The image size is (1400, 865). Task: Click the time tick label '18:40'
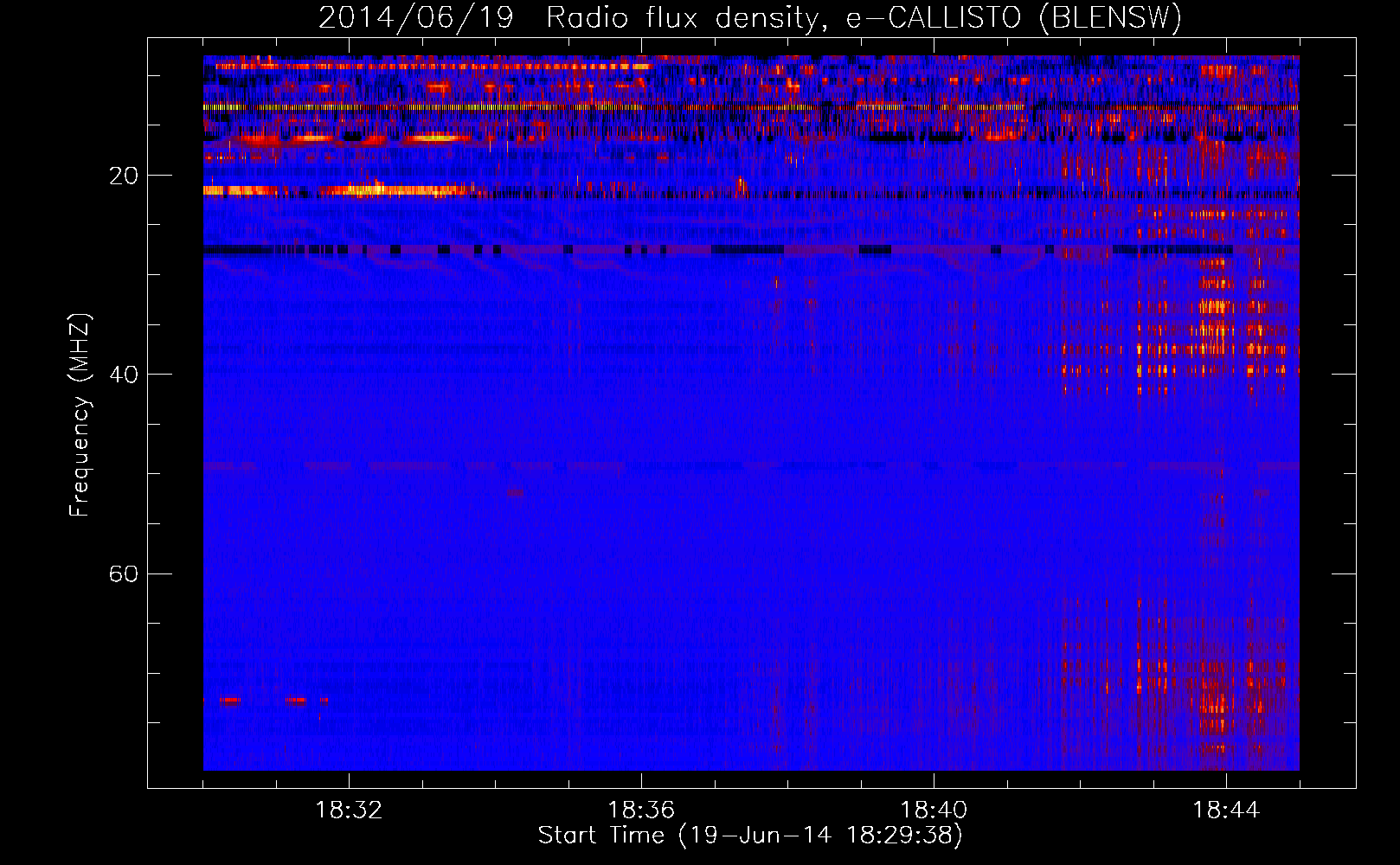point(934,811)
